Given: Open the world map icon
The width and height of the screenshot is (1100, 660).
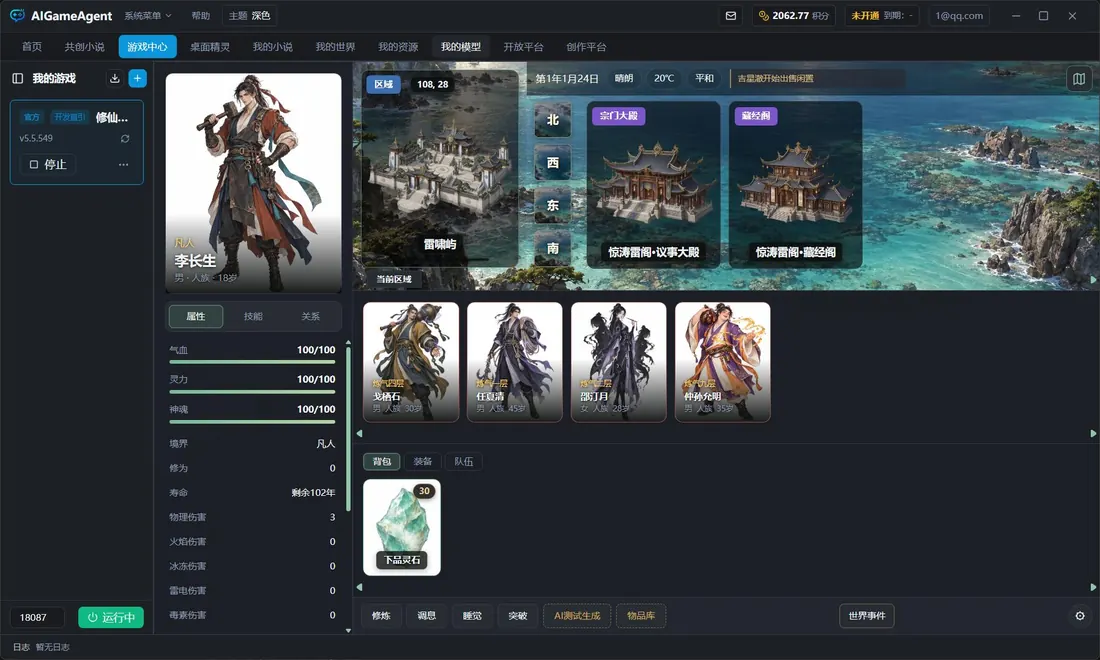Looking at the screenshot, I should click(x=1079, y=79).
